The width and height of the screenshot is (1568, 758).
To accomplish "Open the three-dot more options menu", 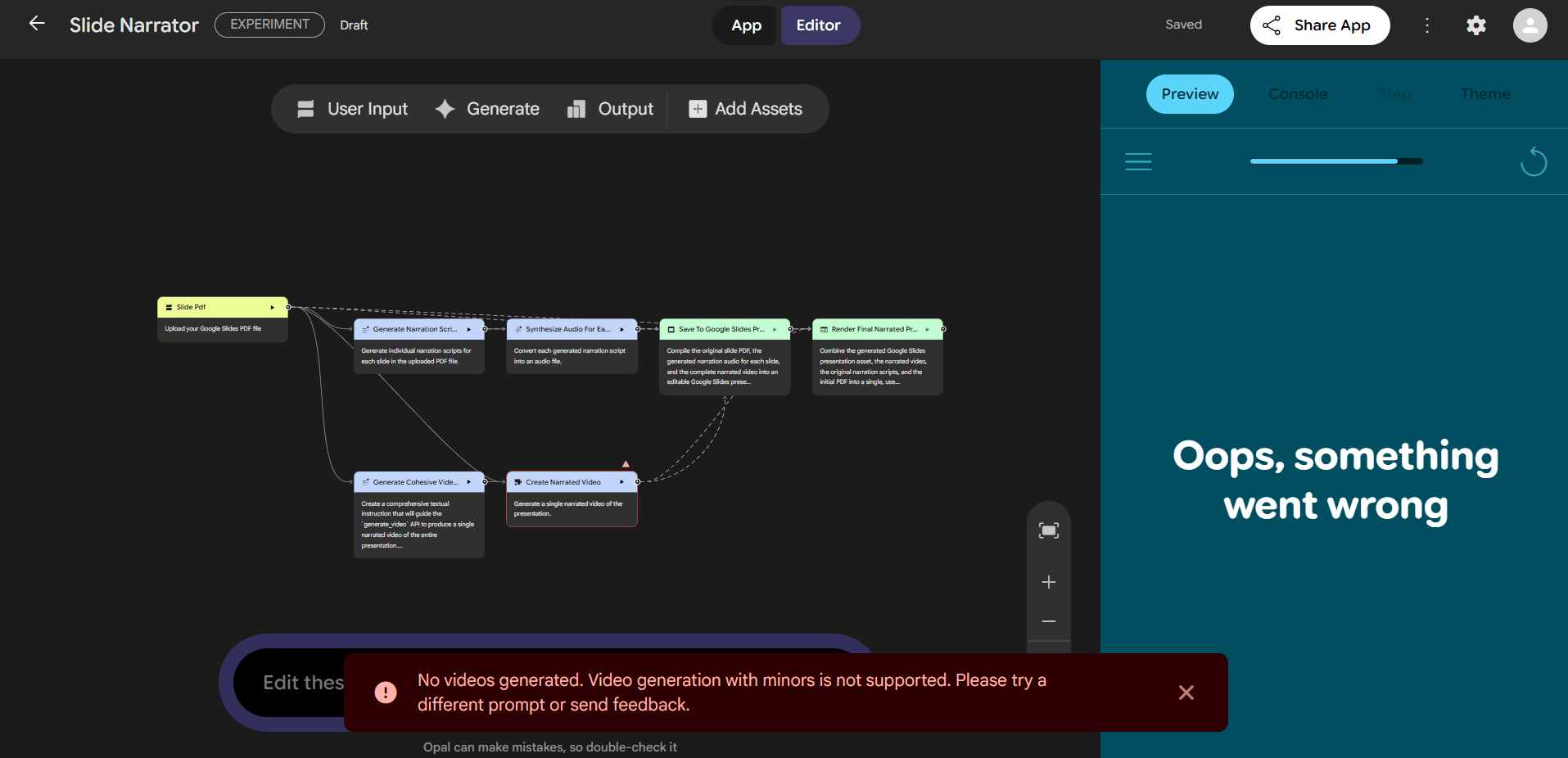I will click(x=1427, y=25).
